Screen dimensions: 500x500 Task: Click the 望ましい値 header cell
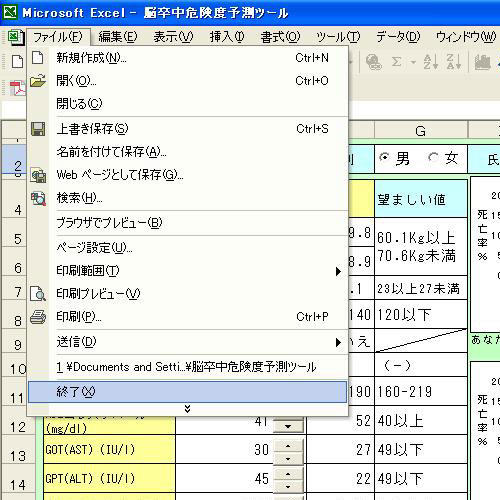(421, 199)
